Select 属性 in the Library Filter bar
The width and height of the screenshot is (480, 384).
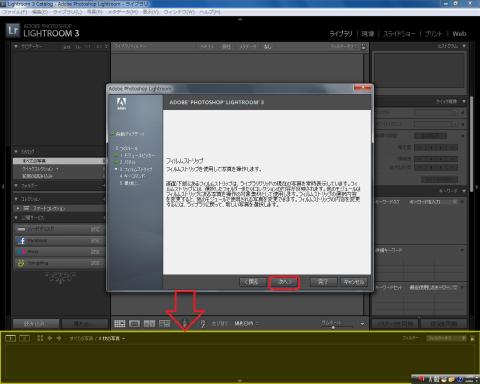pos(226,47)
